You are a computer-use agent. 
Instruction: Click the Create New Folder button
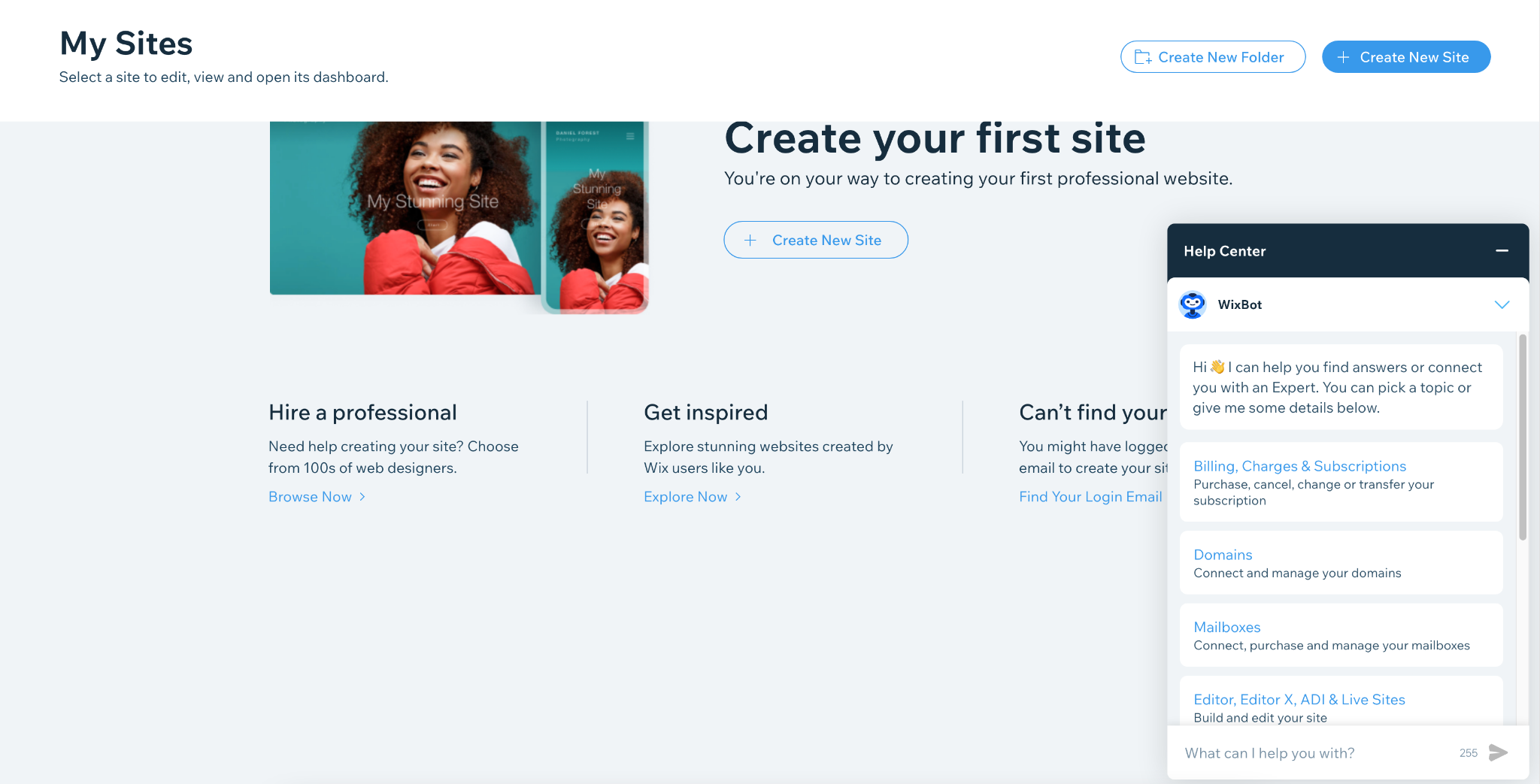[x=1212, y=57]
